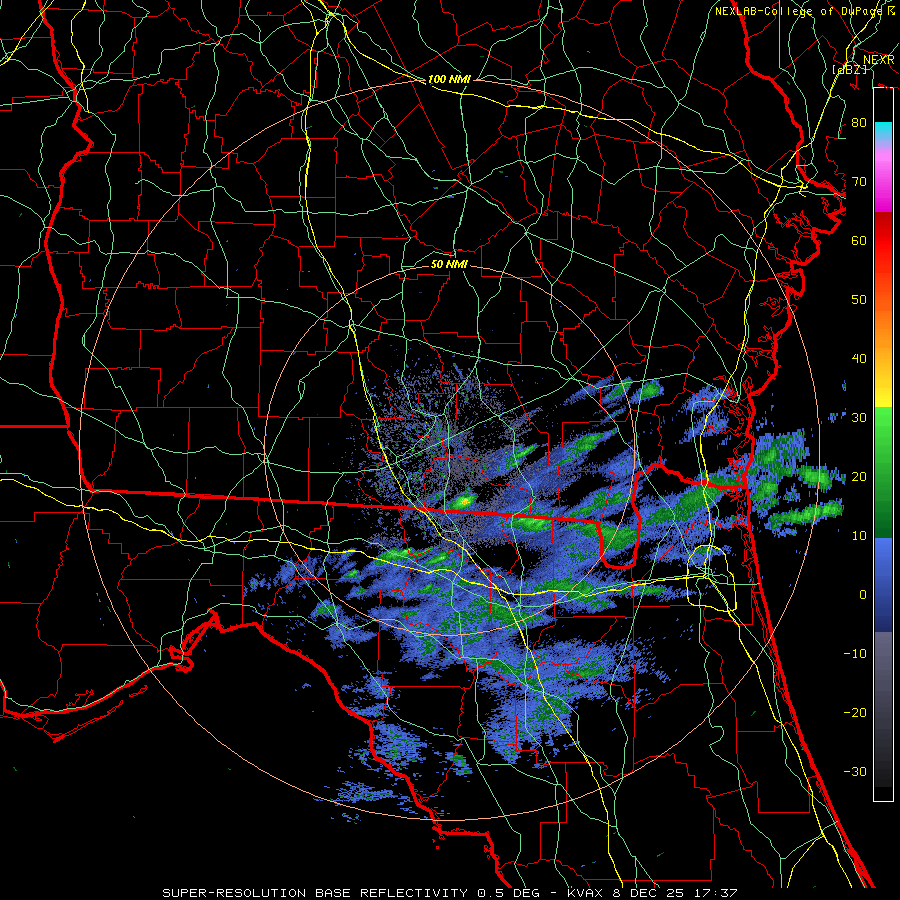This screenshot has width=900, height=900.
Task: Click the 60 value on dBZ scale
Action: coord(859,240)
